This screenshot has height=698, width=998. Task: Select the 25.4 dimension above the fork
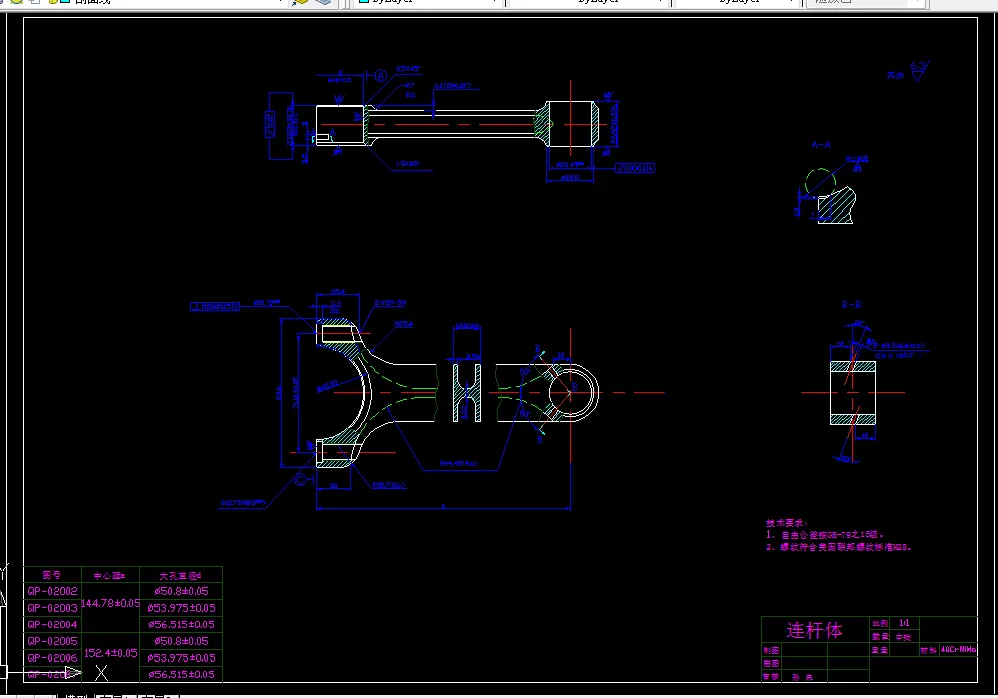(x=338, y=292)
